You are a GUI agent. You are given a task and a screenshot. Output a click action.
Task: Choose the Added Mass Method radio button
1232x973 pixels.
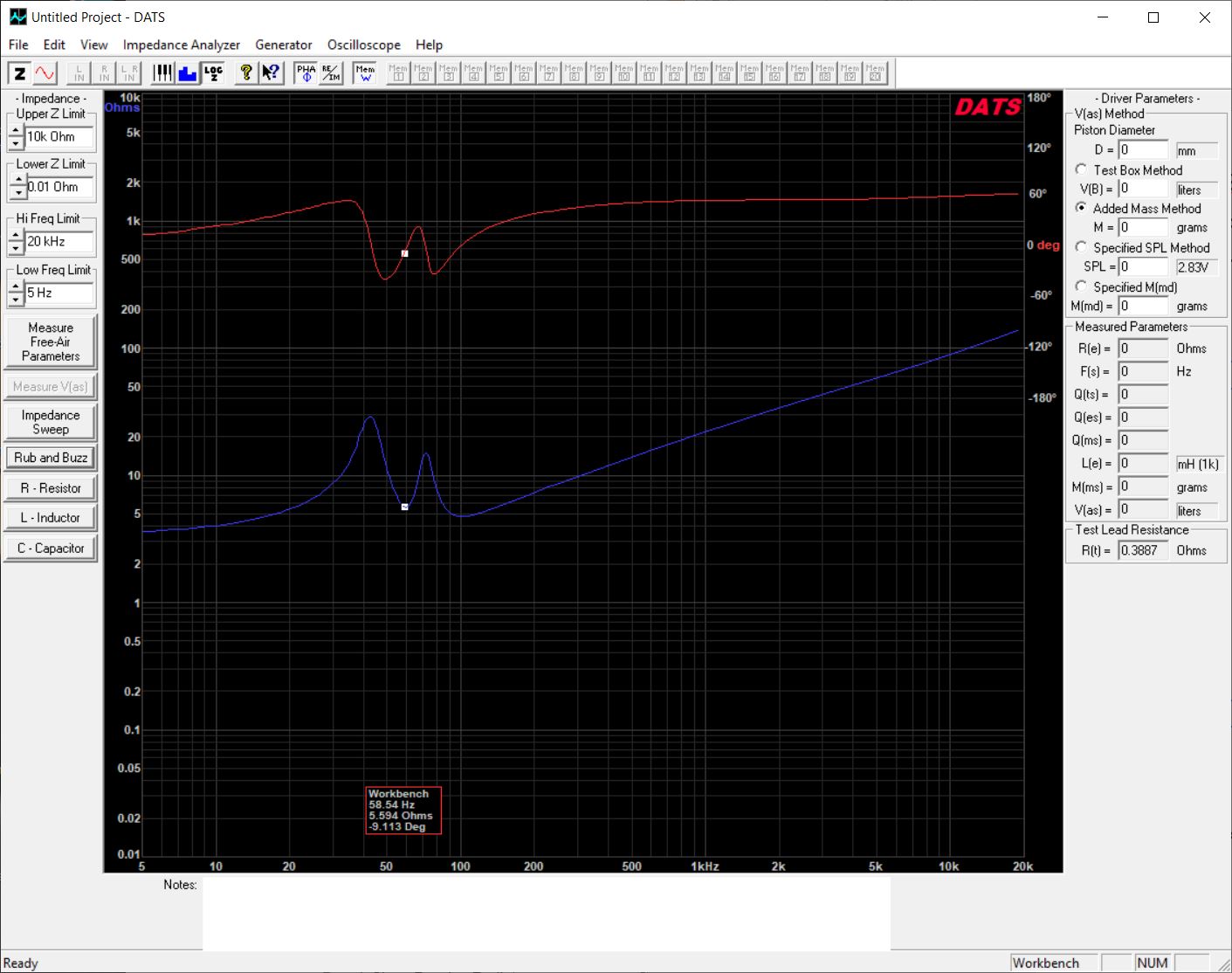[1081, 208]
